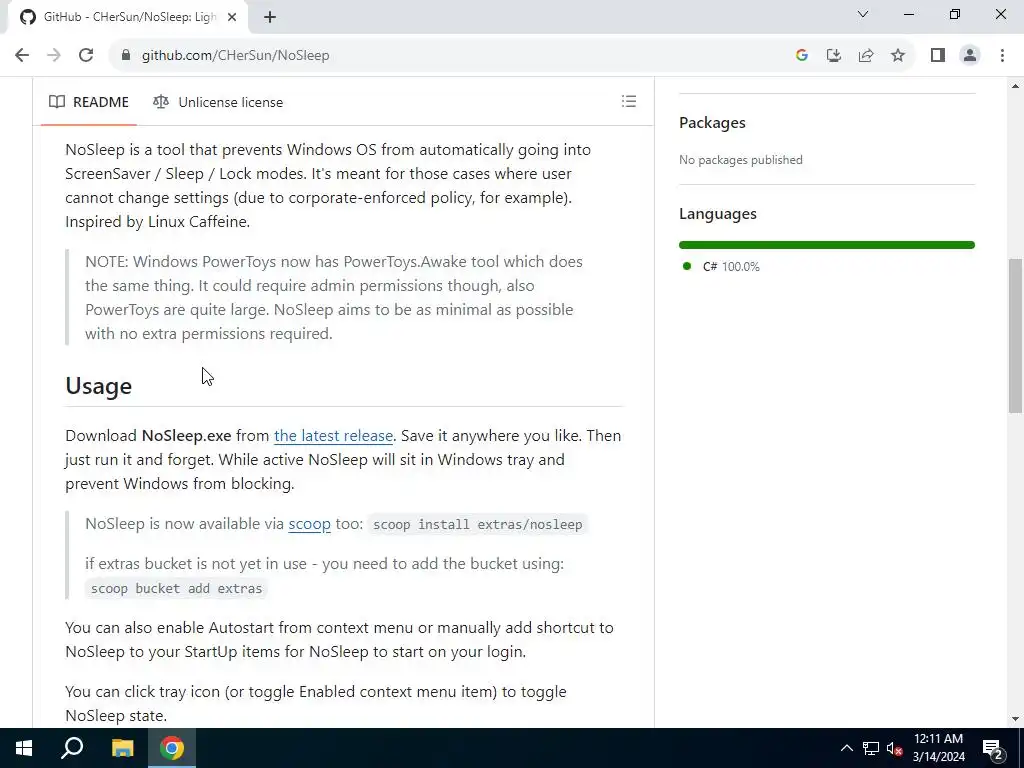Viewport: 1024px width, 768px height.
Task: Click the install app icon
Action: click(833, 55)
